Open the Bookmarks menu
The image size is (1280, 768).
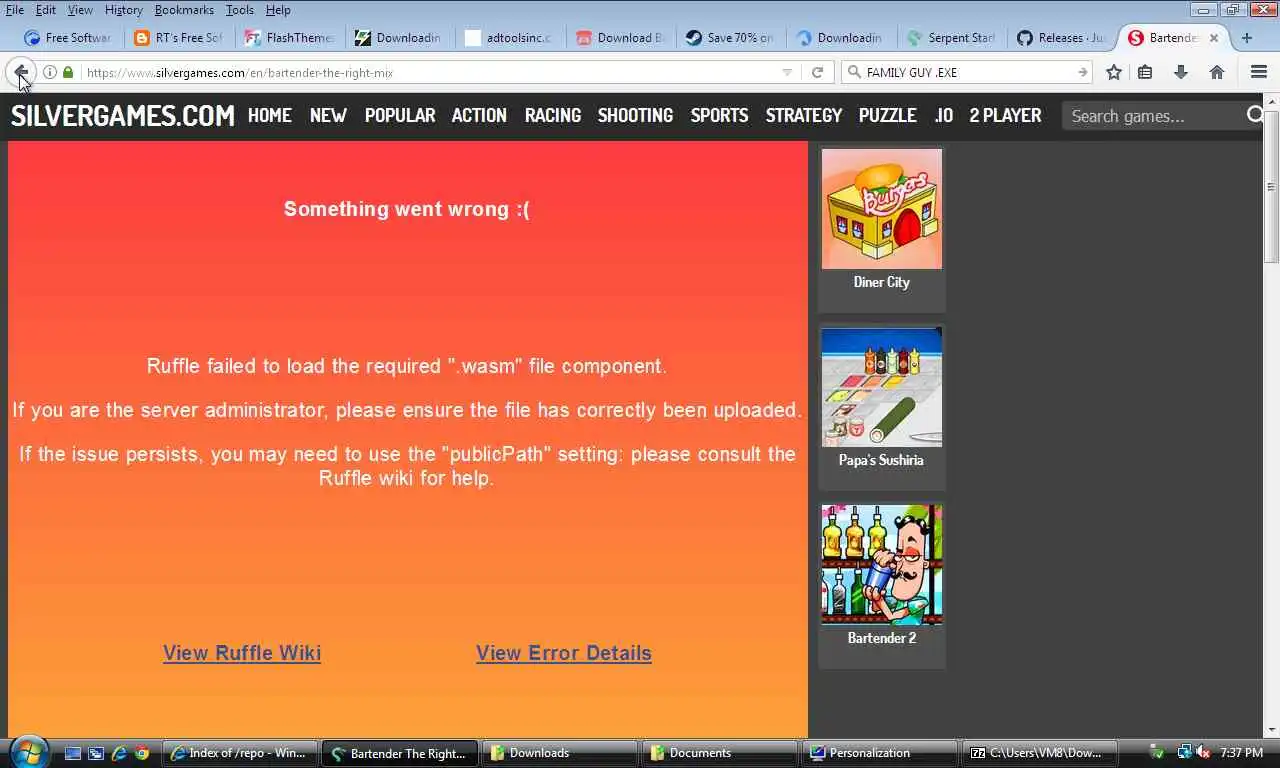pos(184,10)
